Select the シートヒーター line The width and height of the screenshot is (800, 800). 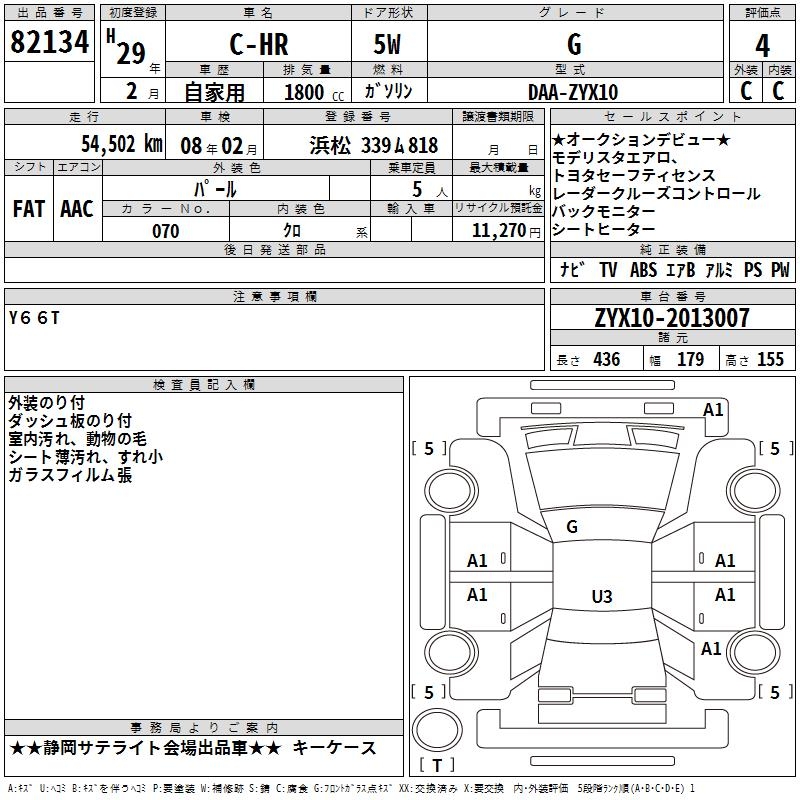point(604,229)
